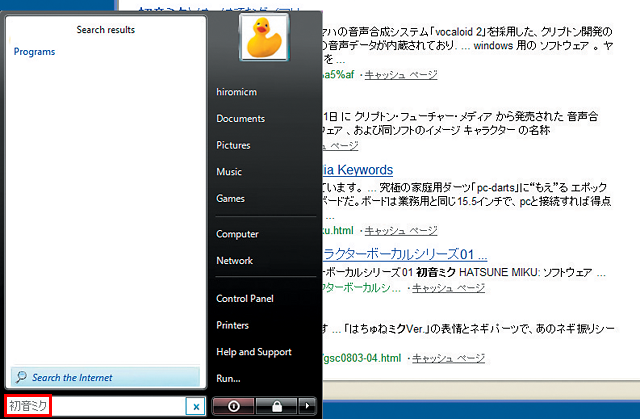Click the power button in the Start menu
This screenshot has width=640, height=419.
point(233,406)
